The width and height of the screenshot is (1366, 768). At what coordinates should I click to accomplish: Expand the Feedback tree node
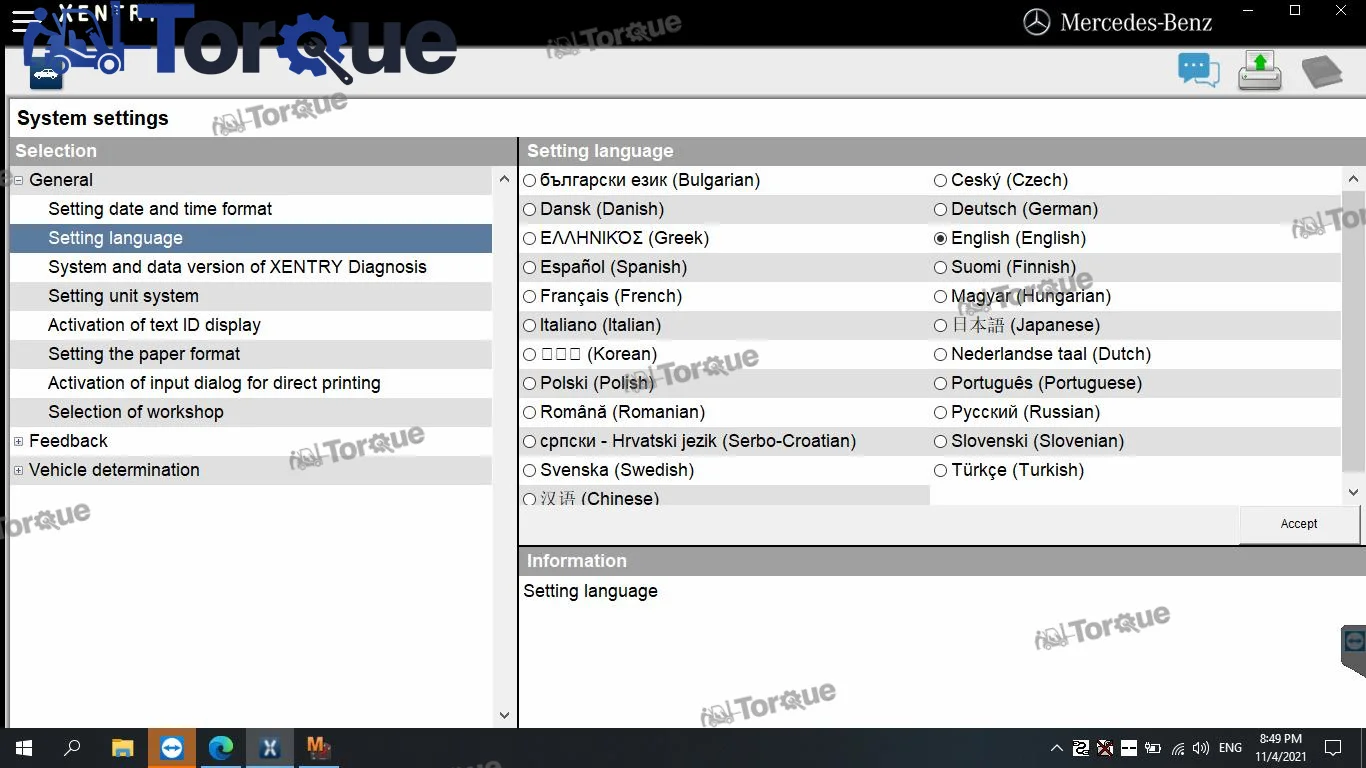(19, 442)
